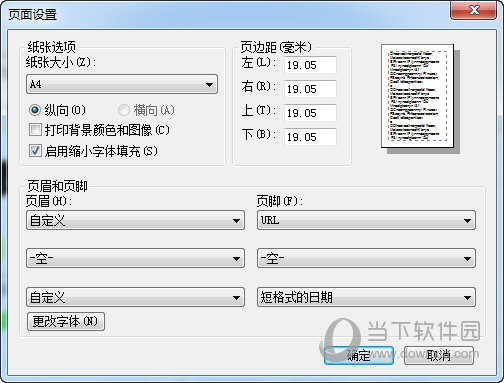Click the 更改字体 (N) button
Viewport: 504px width, 383px height.
click(x=66, y=321)
